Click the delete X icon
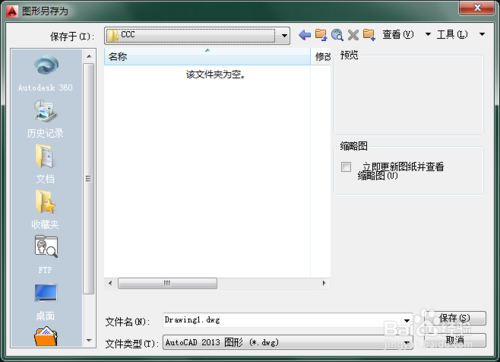The height and width of the screenshot is (362, 500). (353, 35)
